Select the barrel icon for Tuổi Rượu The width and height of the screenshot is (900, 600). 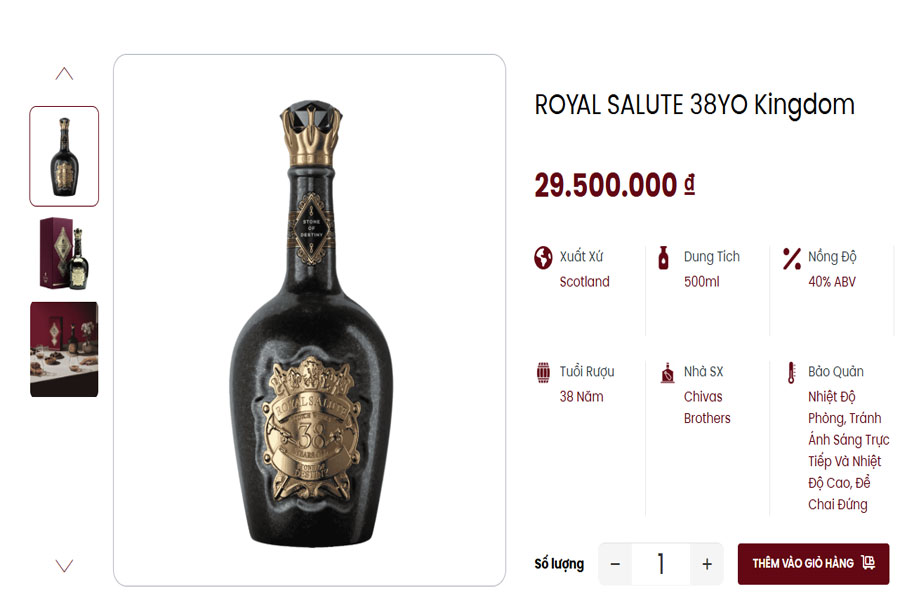point(541,371)
